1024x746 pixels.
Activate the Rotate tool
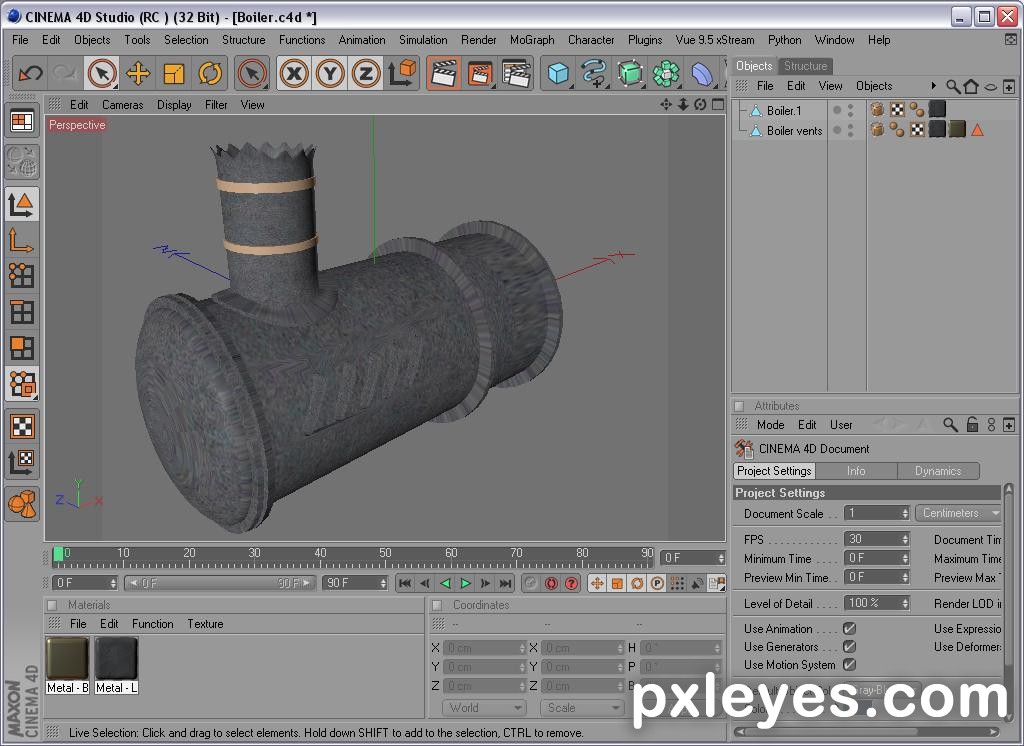(210, 73)
